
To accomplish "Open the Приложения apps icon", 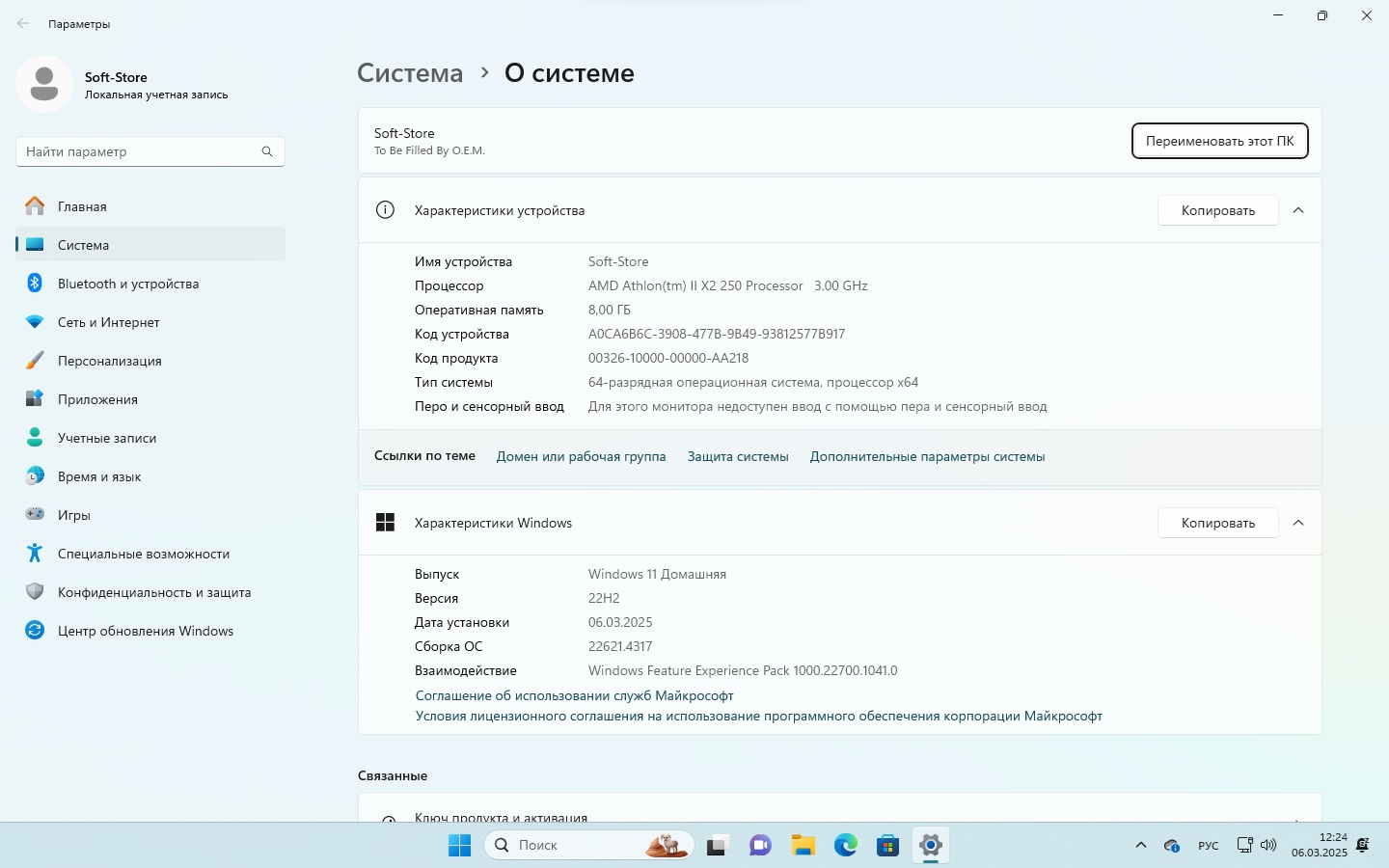I will click(35, 398).
